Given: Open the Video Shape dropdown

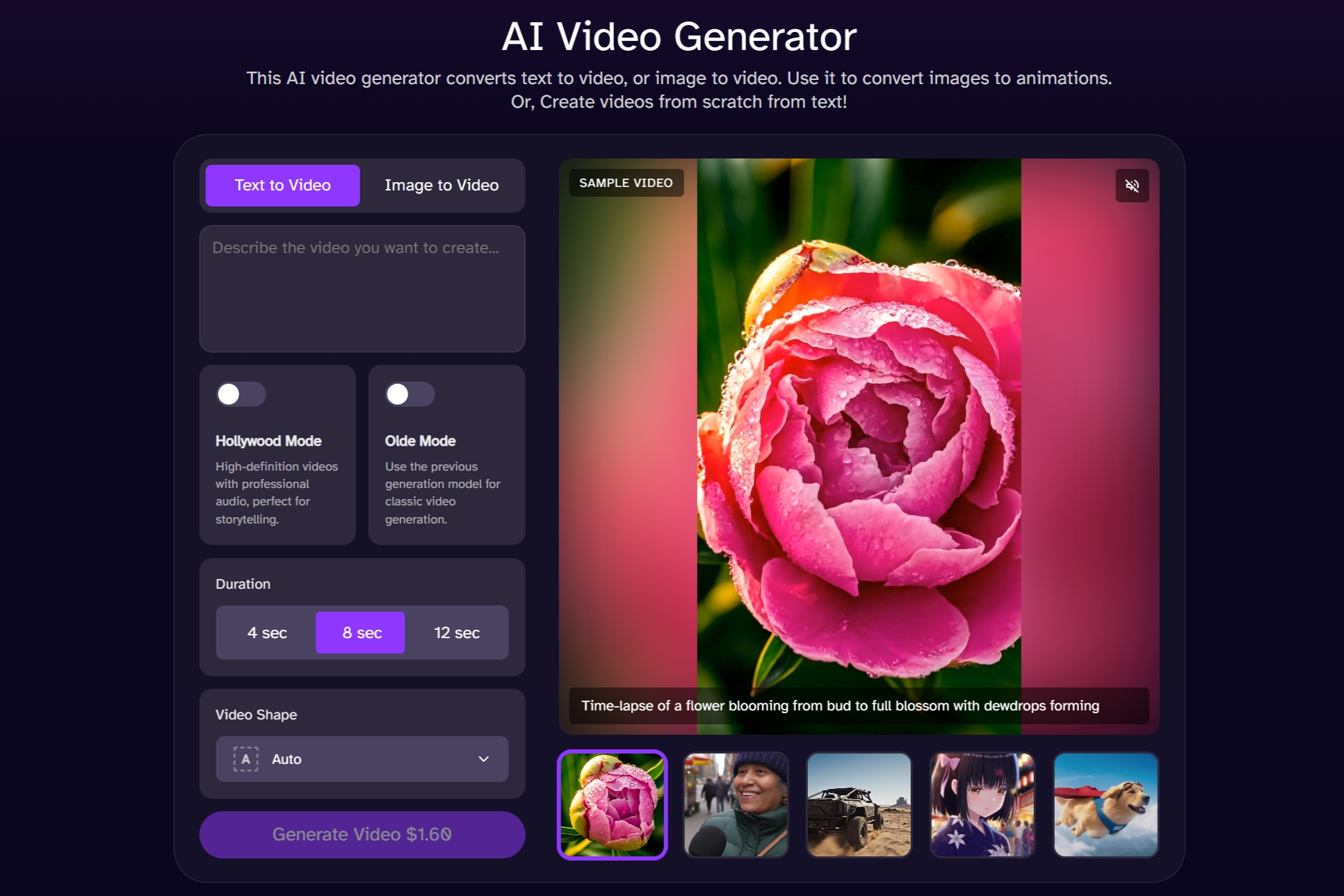Looking at the screenshot, I should pos(362,759).
